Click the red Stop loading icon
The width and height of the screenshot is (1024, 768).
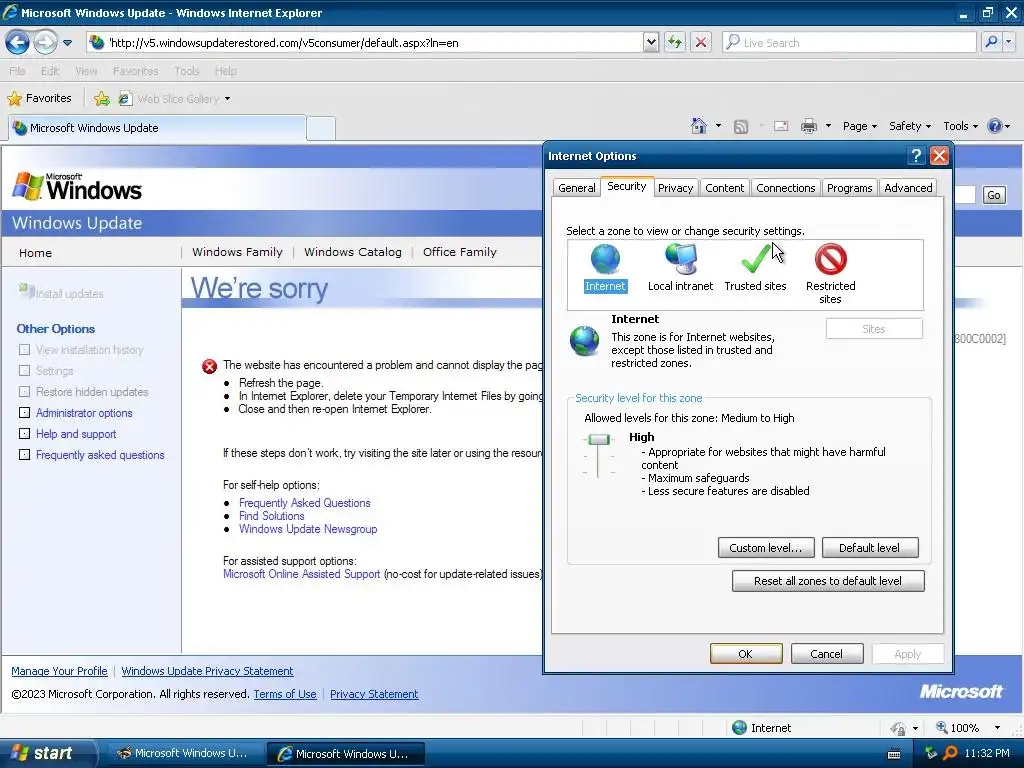pyautogui.click(x=701, y=43)
